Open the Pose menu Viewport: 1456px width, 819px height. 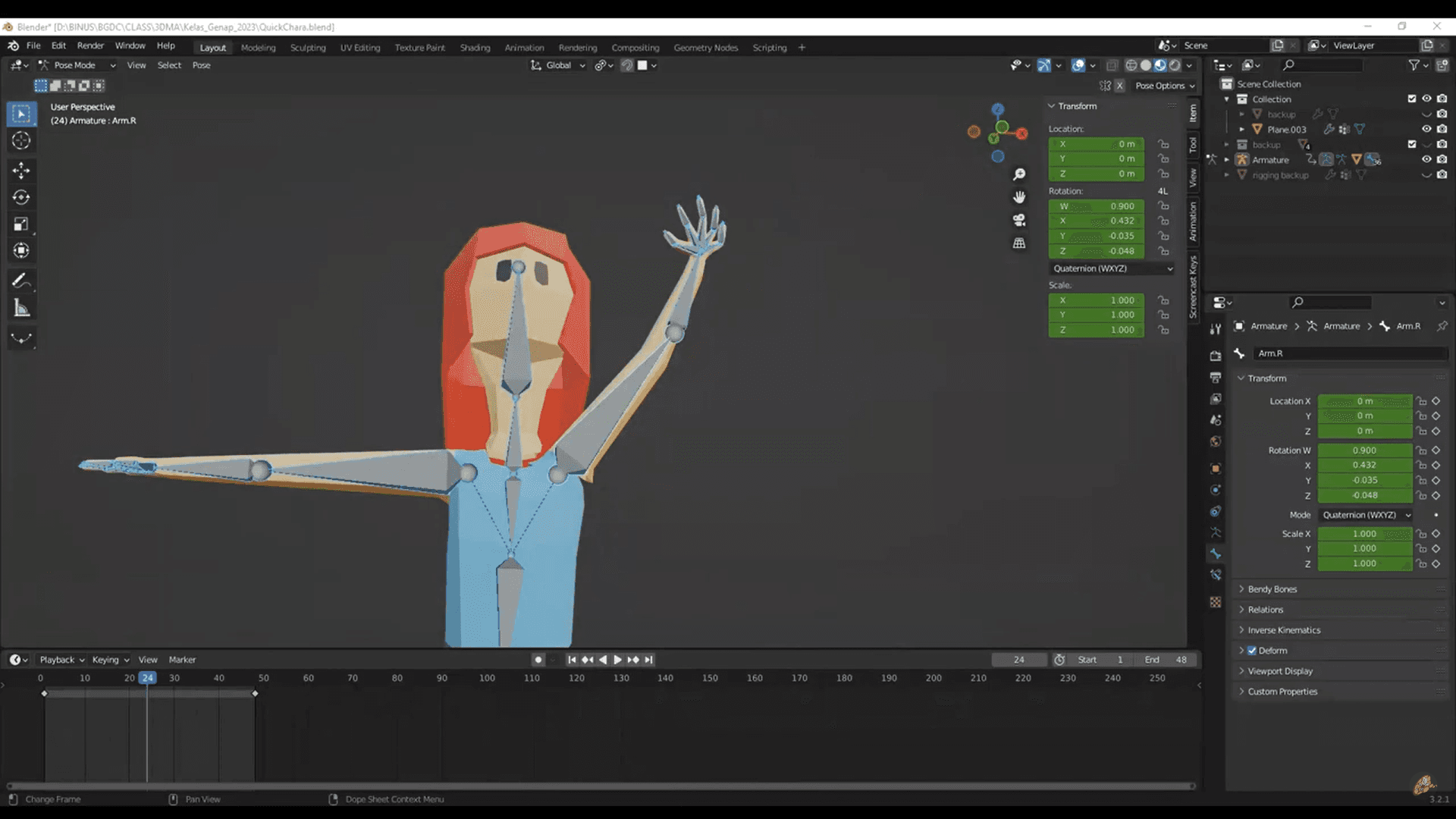click(x=201, y=65)
